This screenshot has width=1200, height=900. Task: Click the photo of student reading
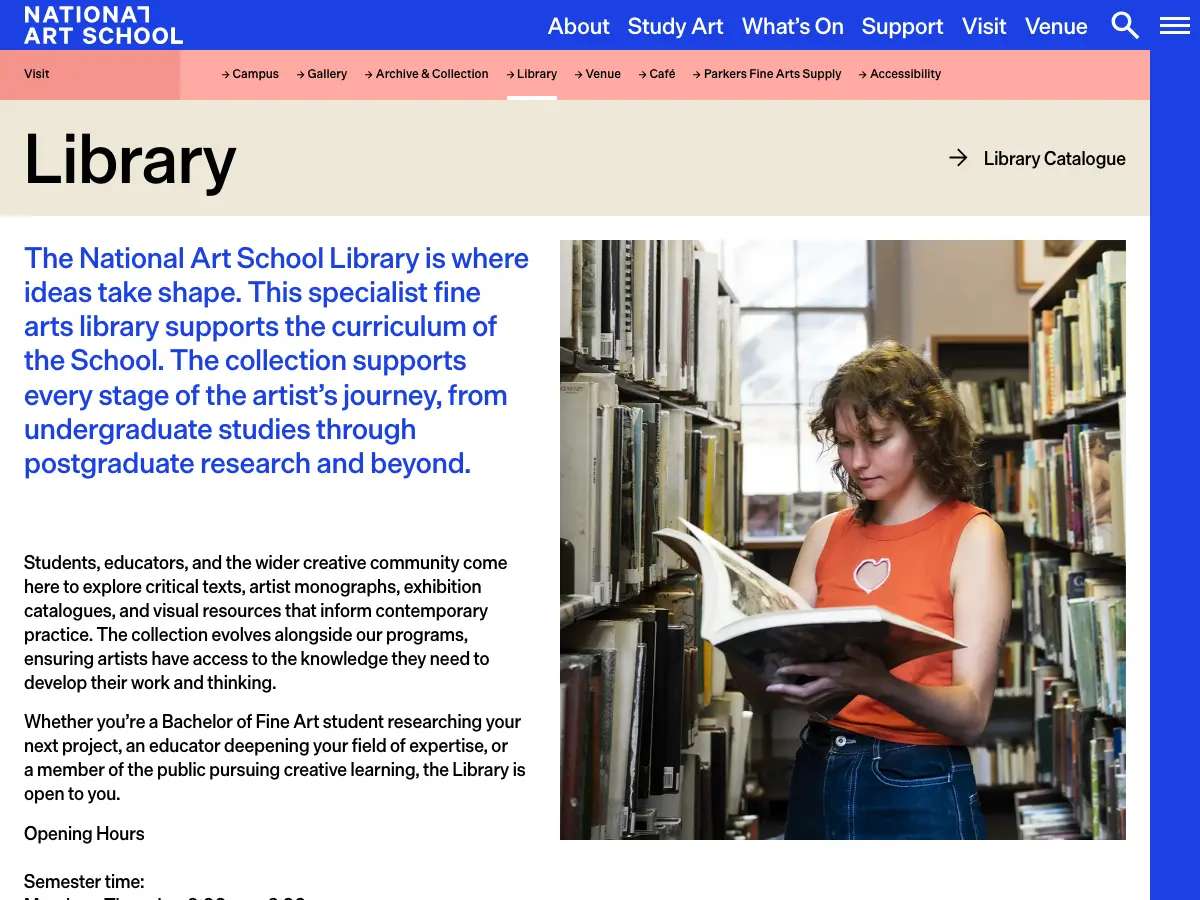843,540
